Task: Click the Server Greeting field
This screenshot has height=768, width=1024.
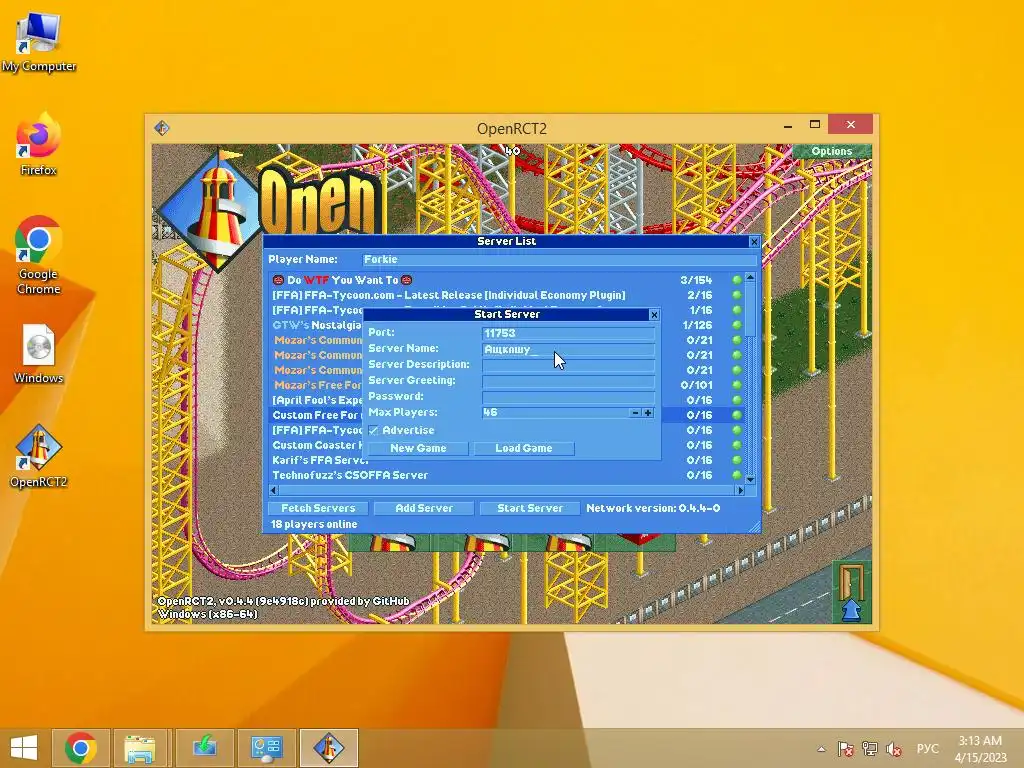Action: click(568, 381)
